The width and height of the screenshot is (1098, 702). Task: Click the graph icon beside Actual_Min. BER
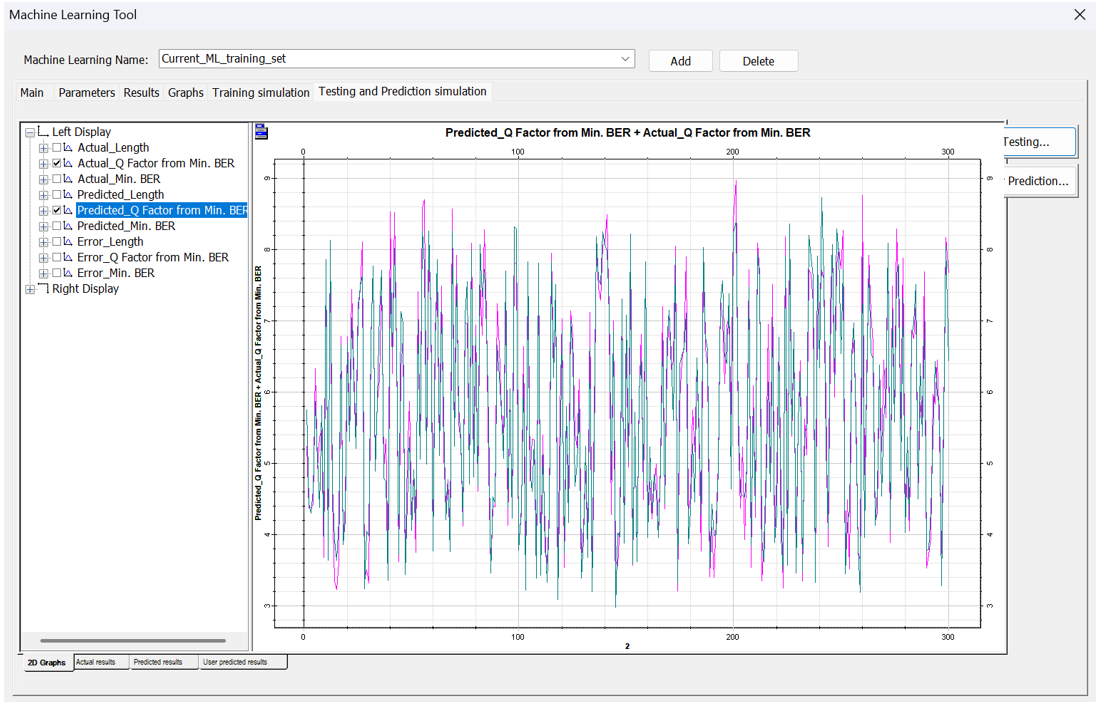point(68,179)
